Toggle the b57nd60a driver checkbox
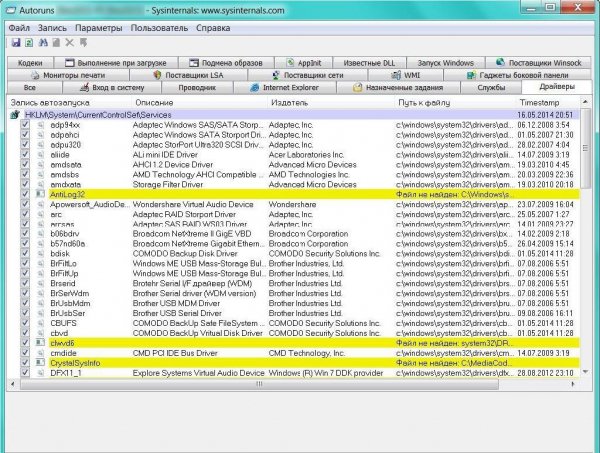The height and width of the screenshot is (453, 600). pos(25,244)
